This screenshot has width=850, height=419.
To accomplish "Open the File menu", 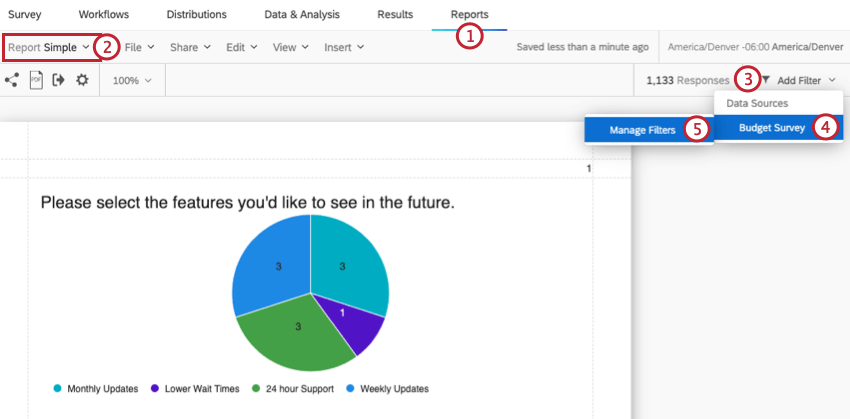I will [x=139, y=47].
